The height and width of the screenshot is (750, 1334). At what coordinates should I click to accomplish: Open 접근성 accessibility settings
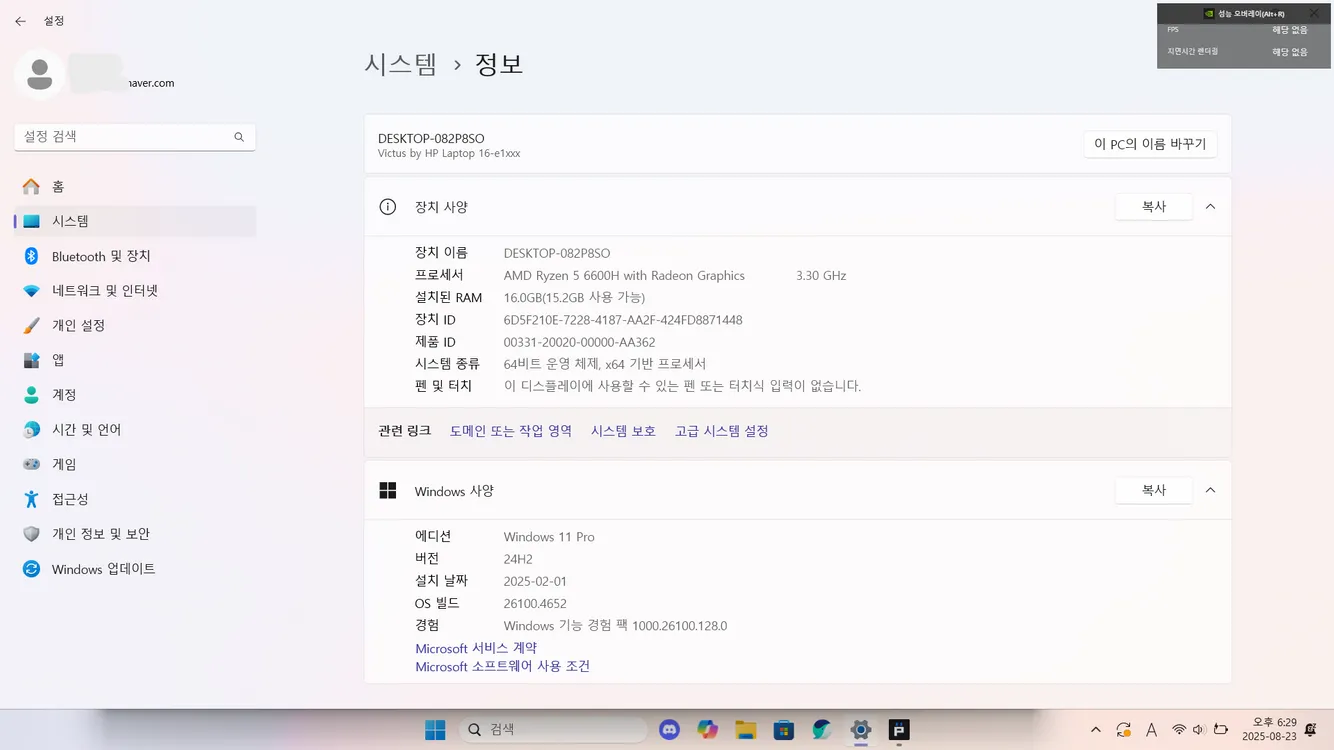coord(135,499)
